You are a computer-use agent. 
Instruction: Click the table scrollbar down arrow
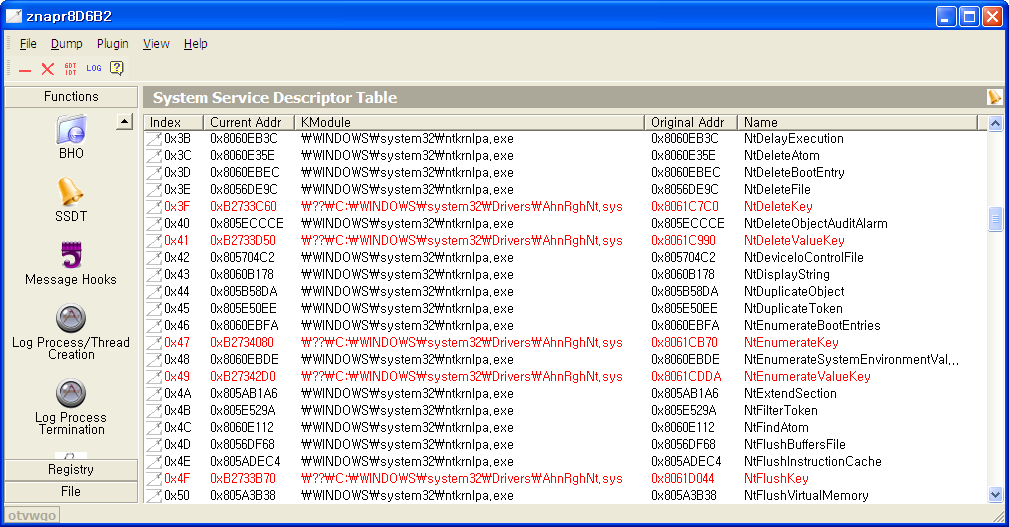[995, 494]
